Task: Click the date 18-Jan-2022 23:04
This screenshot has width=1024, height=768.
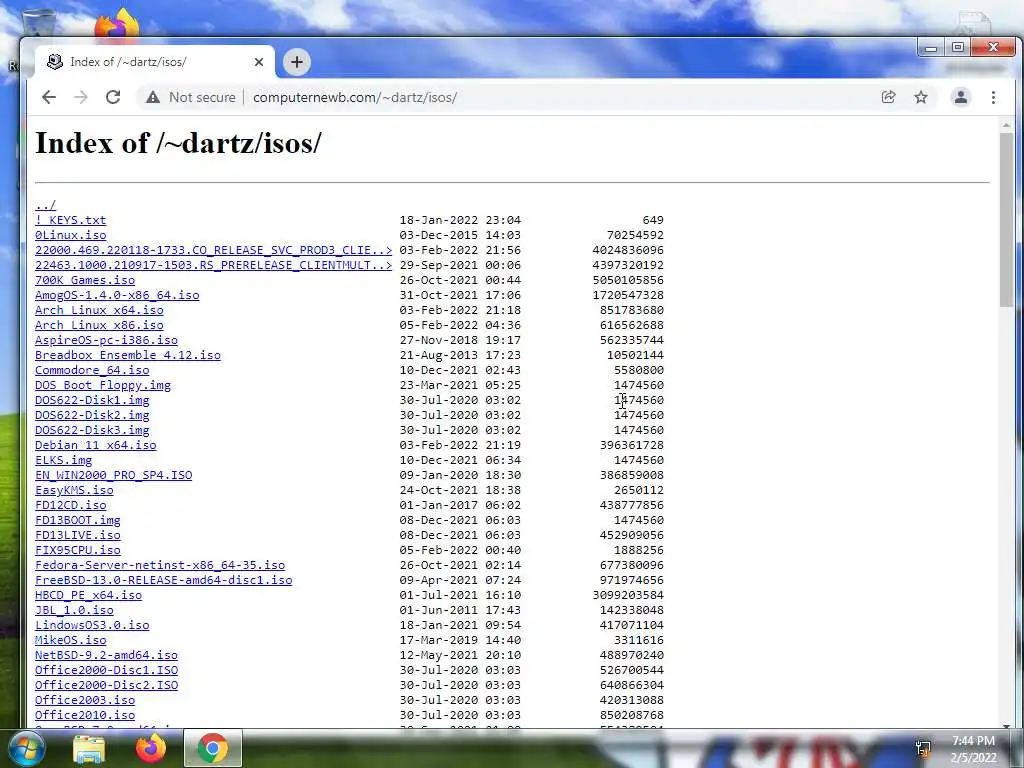Action: click(460, 220)
